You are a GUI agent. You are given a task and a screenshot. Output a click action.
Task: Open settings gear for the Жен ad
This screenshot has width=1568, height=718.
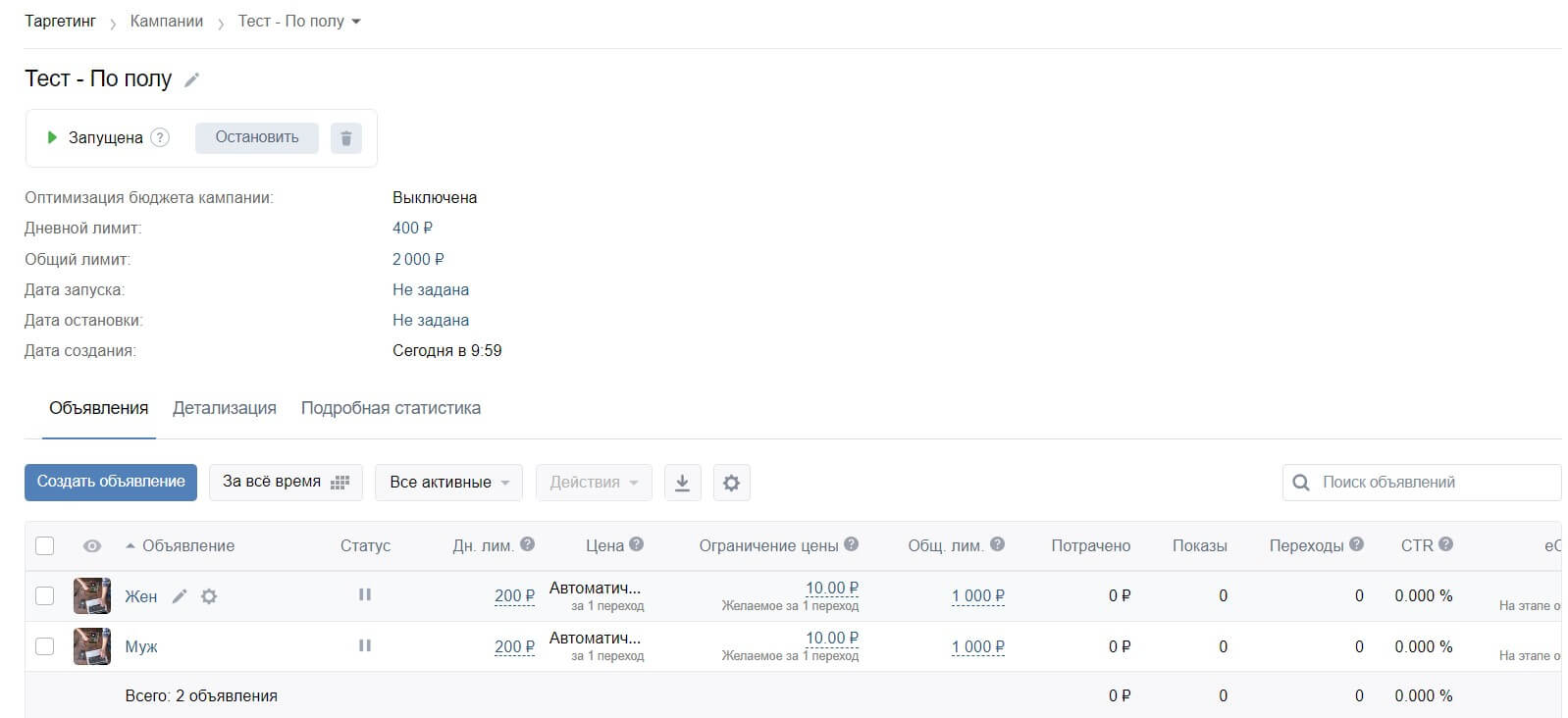click(x=209, y=595)
